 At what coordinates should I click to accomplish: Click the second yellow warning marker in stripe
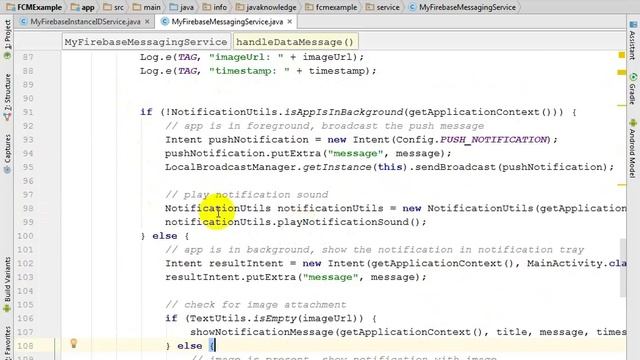coord(622,72)
